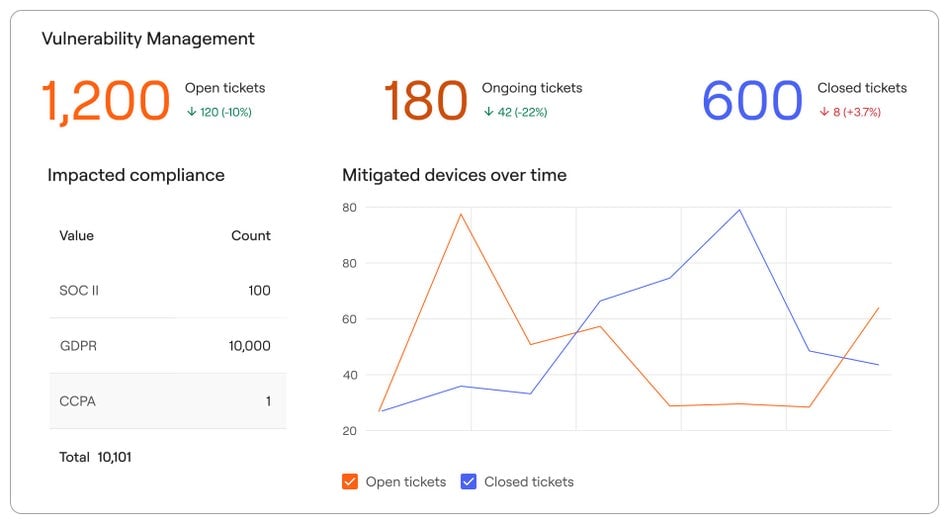
Task: Click the 600 closed tickets number
Action: tap(752, 101)
